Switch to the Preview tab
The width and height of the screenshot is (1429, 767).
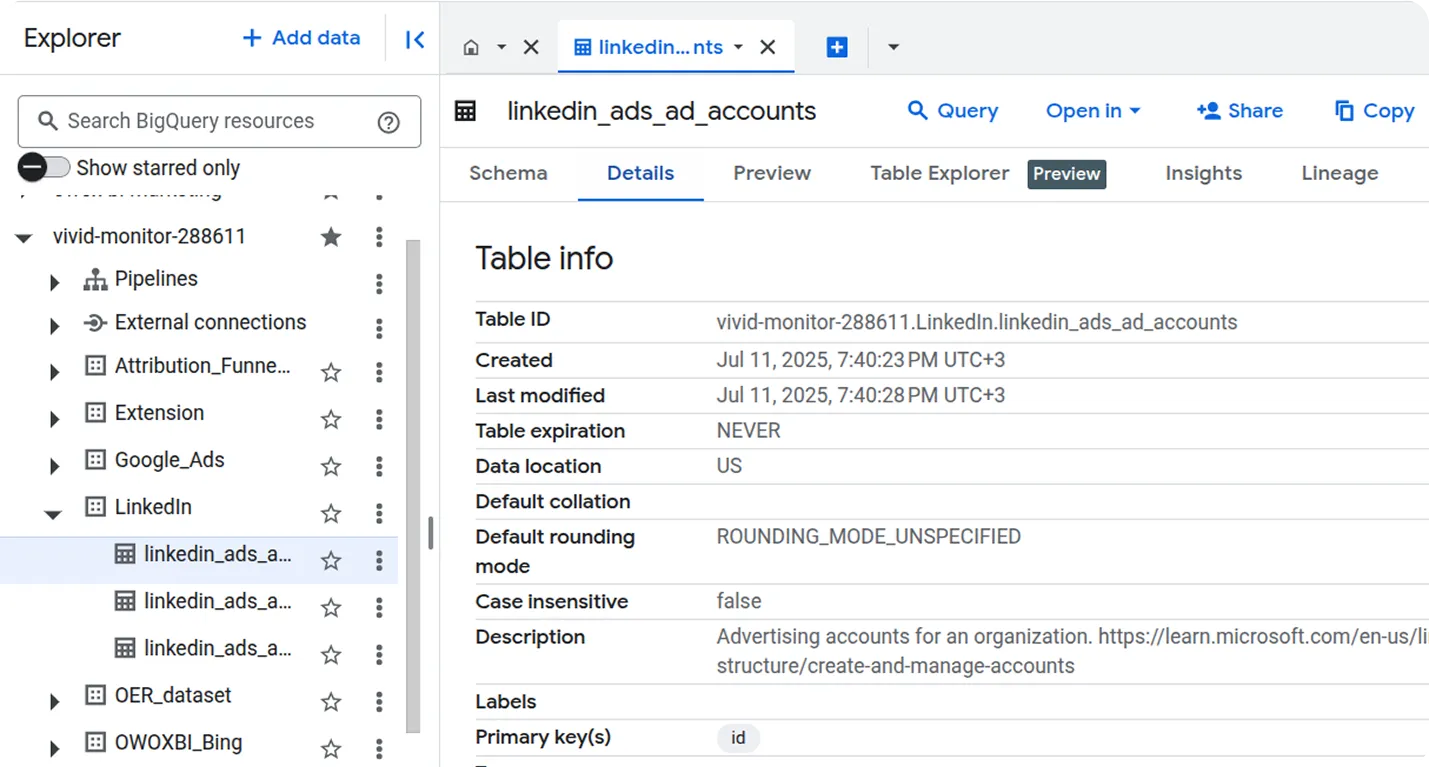click(x=772, y=173)
